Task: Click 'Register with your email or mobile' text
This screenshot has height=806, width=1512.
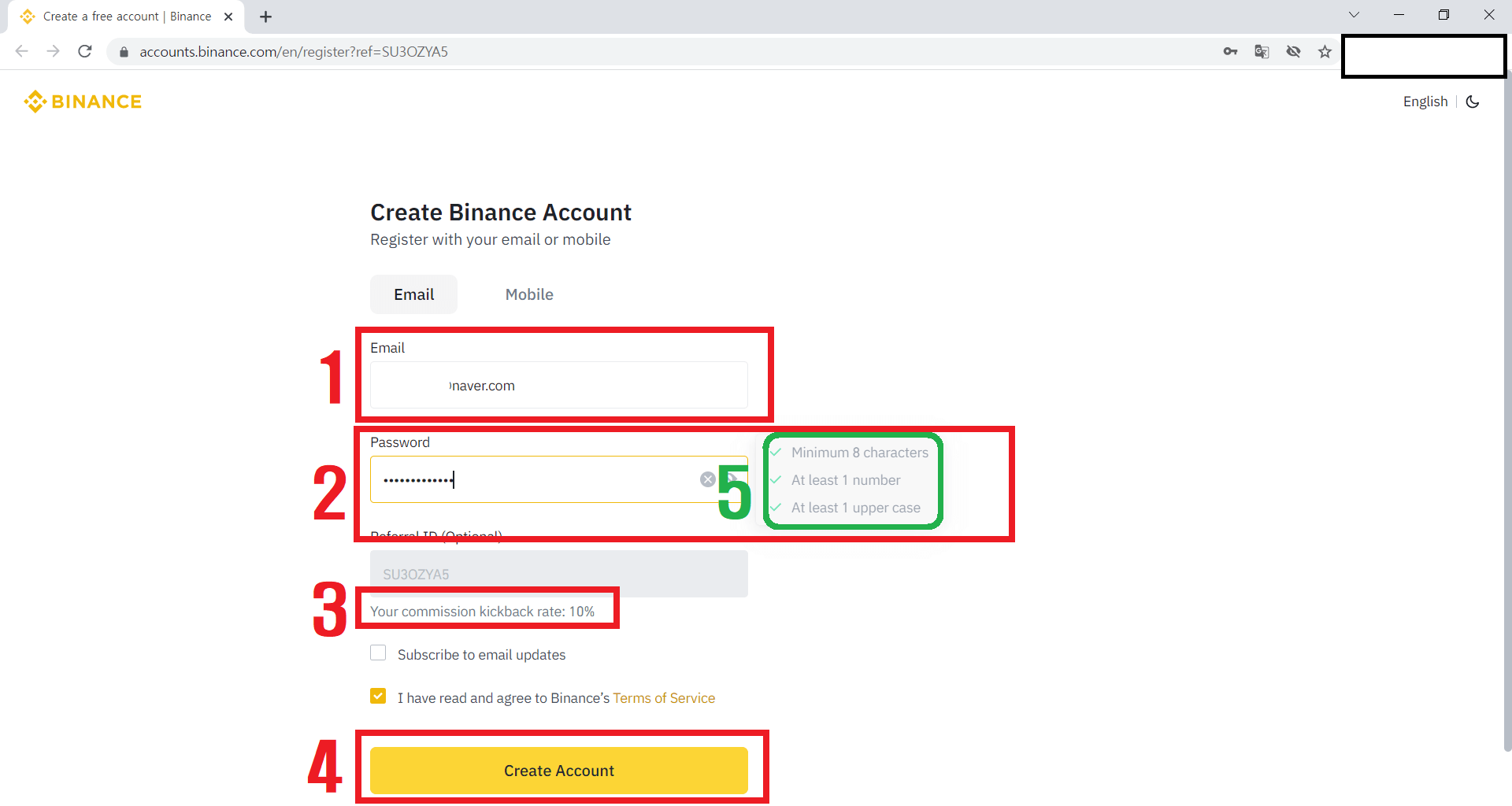Action: click(491, 239)
